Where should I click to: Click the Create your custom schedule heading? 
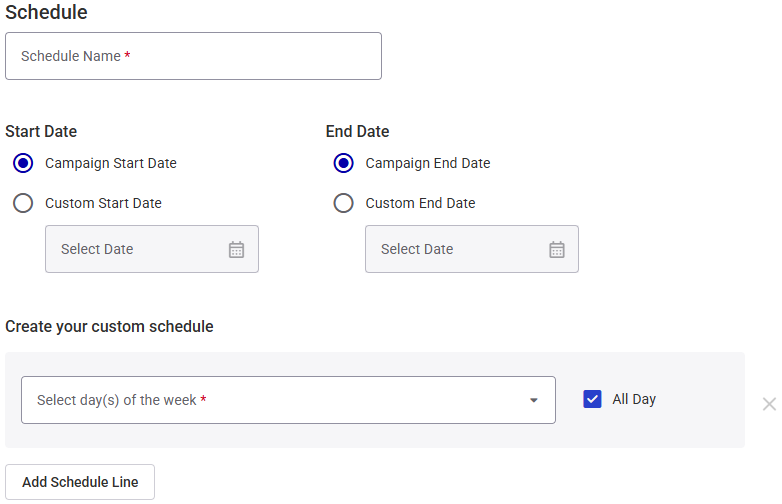pyautogui.click(x=109, y=327)
